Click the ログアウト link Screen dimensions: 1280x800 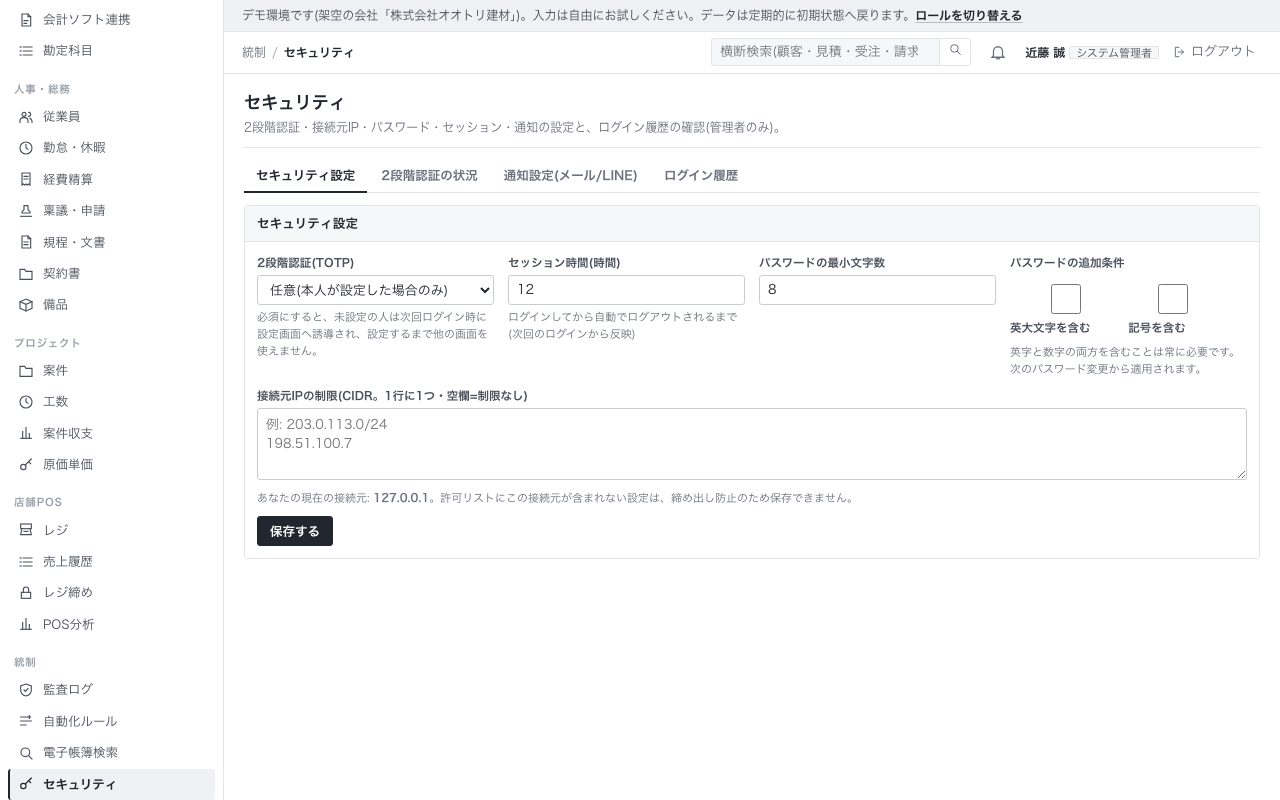[1214, 51]
